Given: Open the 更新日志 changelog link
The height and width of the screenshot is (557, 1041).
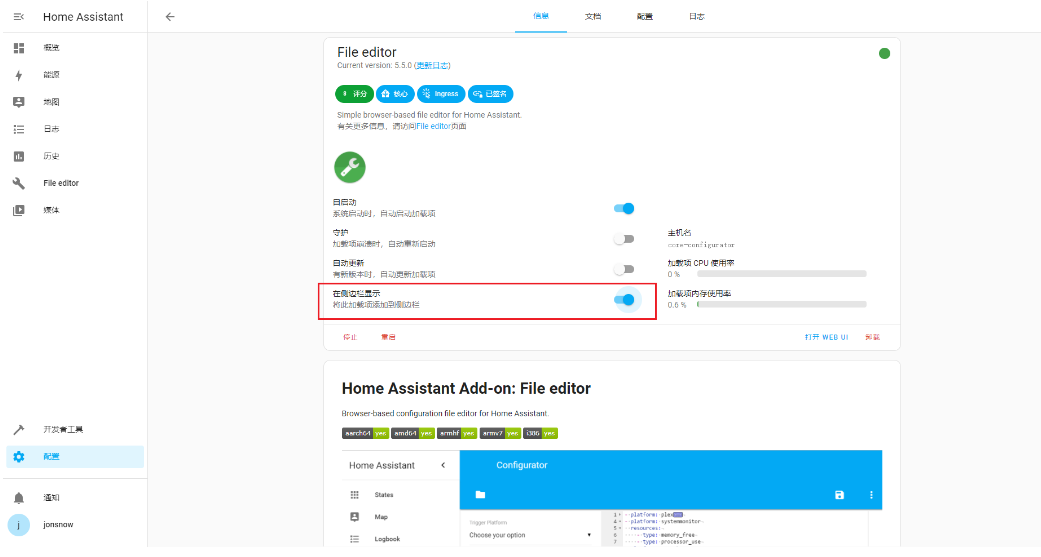Looking at the screenshot, I should click(432, 66).
